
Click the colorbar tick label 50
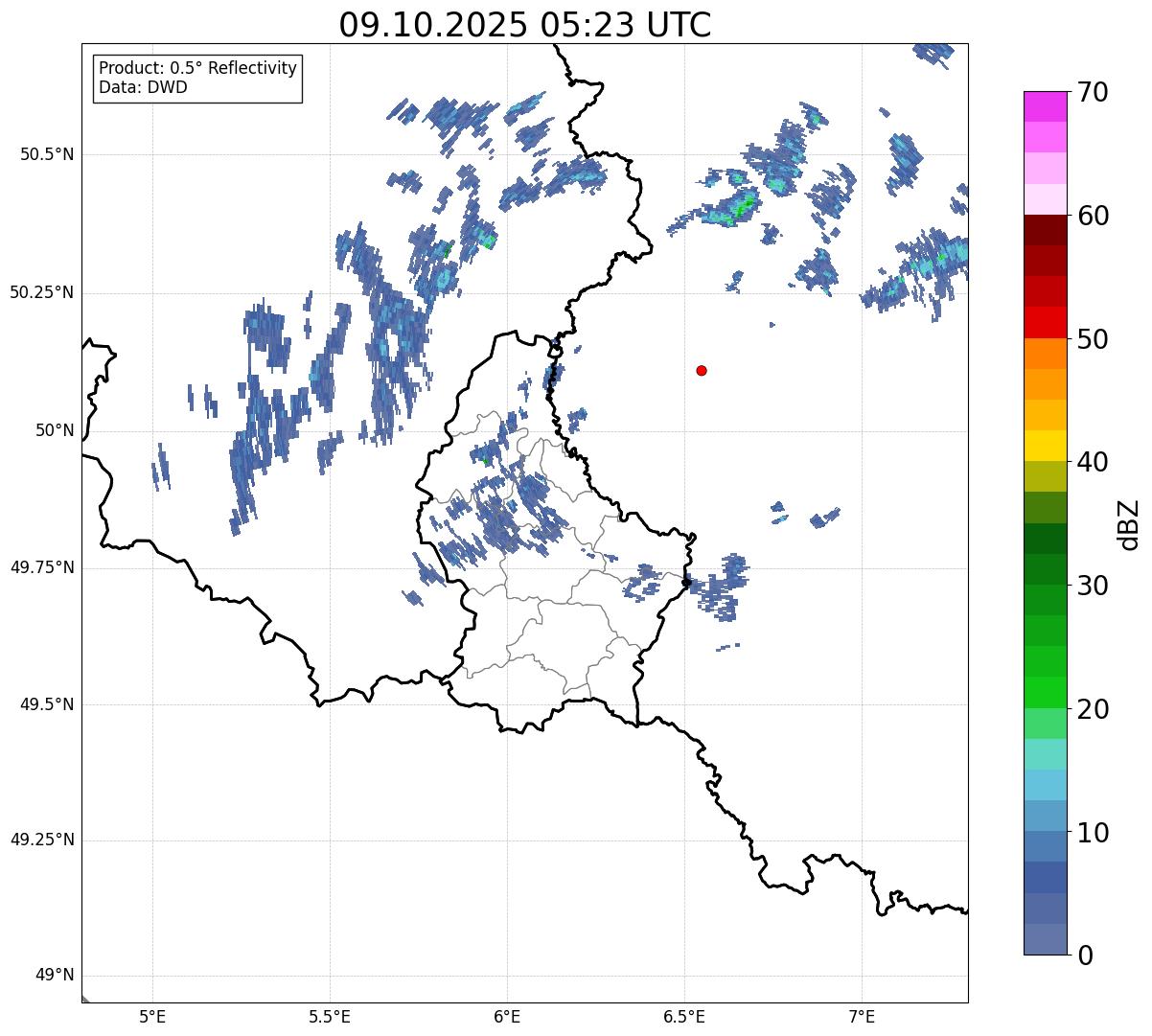(x=1093, y=339)
